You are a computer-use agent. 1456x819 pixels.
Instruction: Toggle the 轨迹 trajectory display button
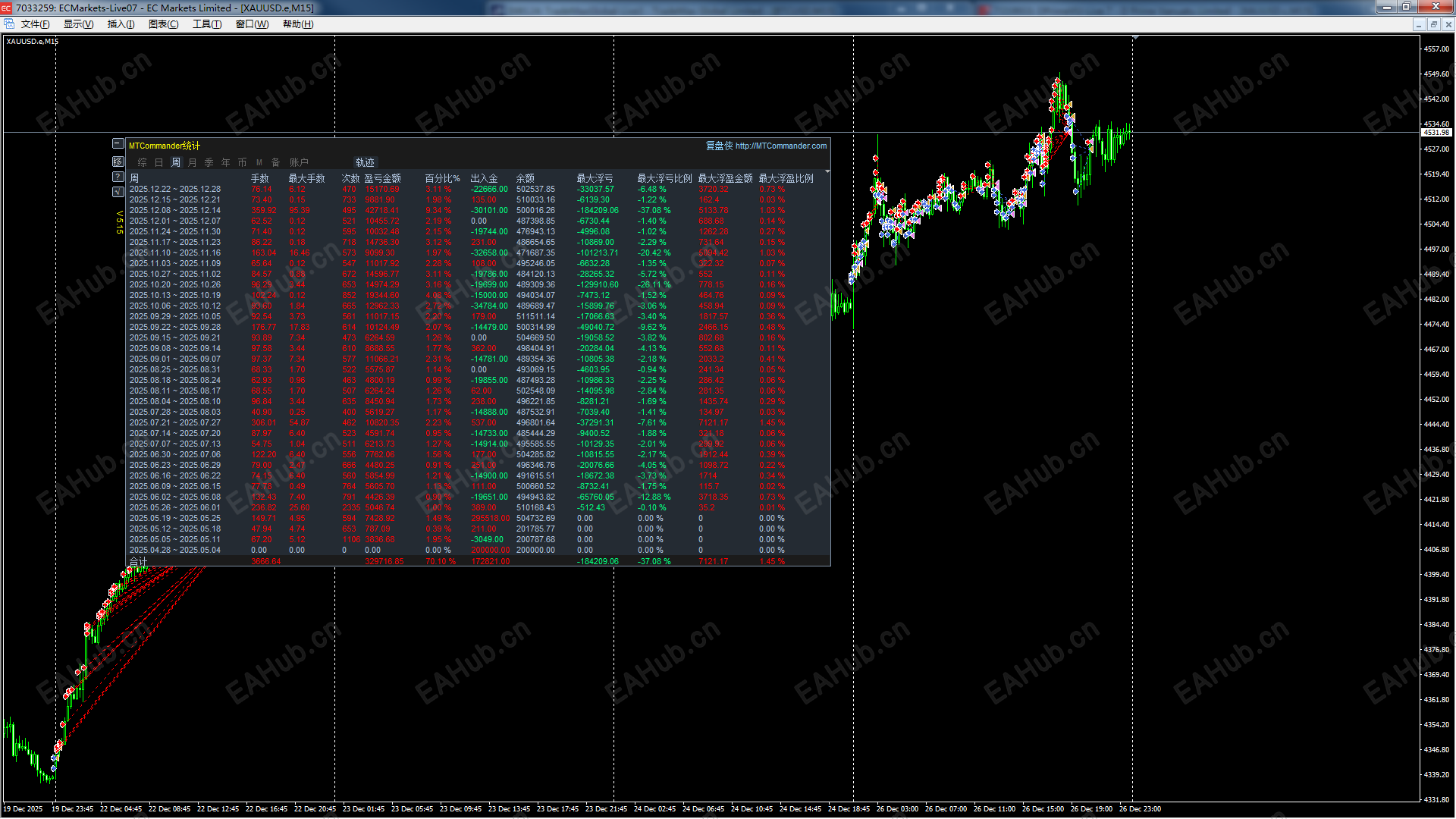(365, 162)
